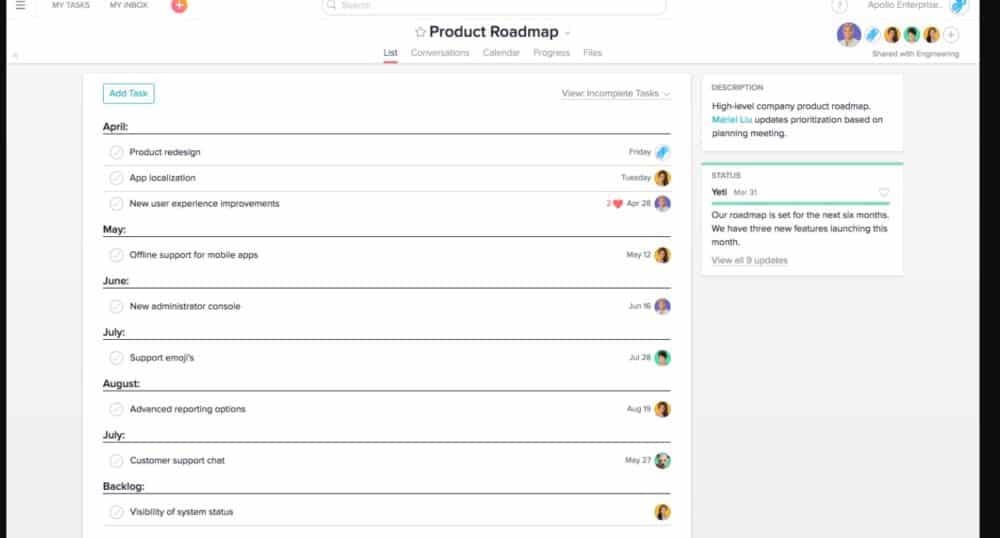Open the Conversations tab

click(x=439, y=53)
